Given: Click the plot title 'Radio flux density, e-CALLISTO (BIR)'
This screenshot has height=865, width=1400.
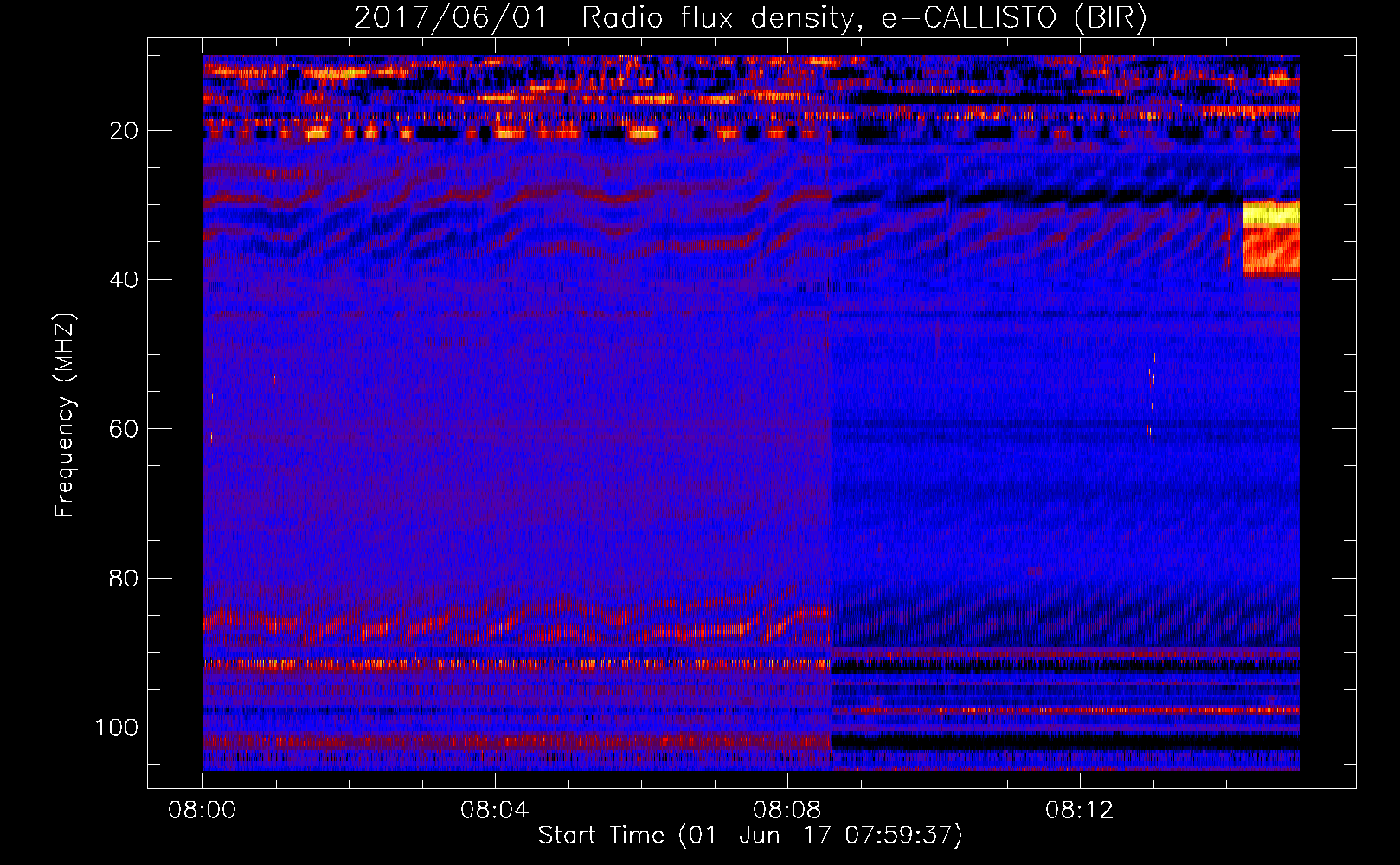Looking at the screenshot, I should pos(864,17).
